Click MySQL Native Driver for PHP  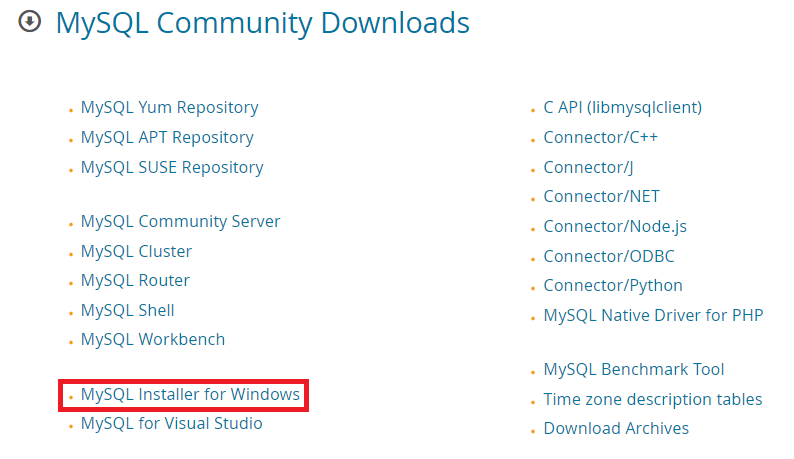coord(653,315)
